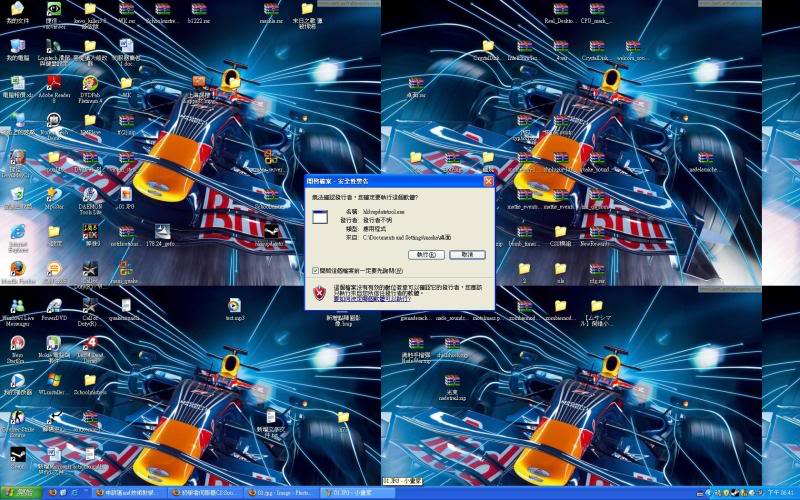The image size is (800, 500).
Task: Open the Adobe Reader 8 desktop icon
Action: click(x=52, y=84)
